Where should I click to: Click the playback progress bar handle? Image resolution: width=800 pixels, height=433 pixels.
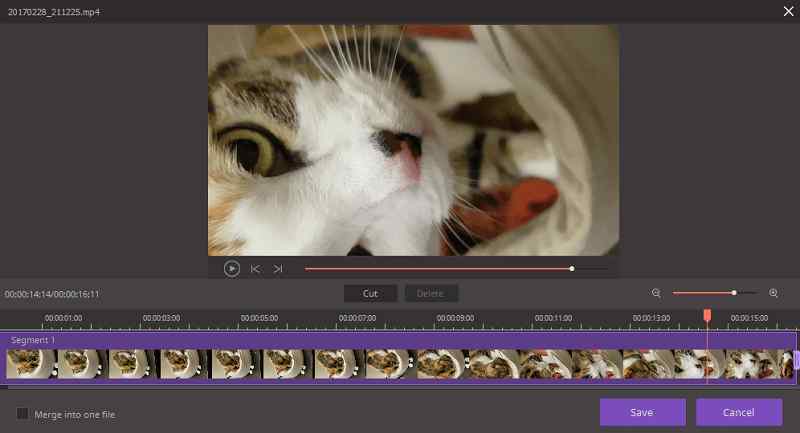(x=572, y=268)
